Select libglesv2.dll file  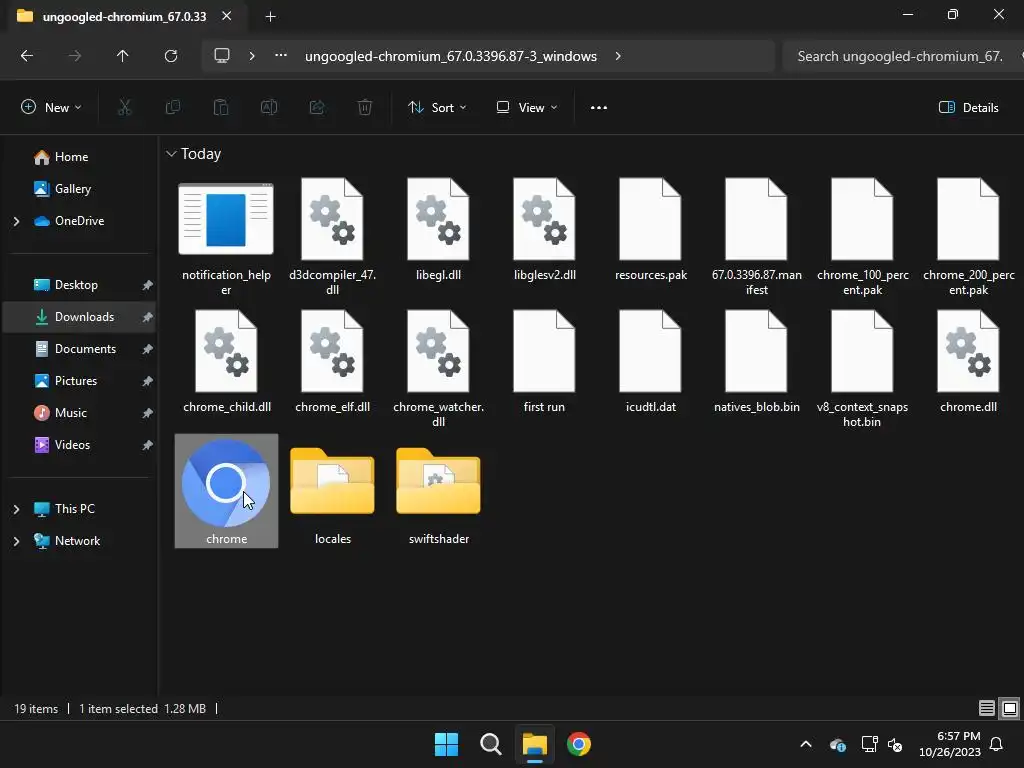545,231
